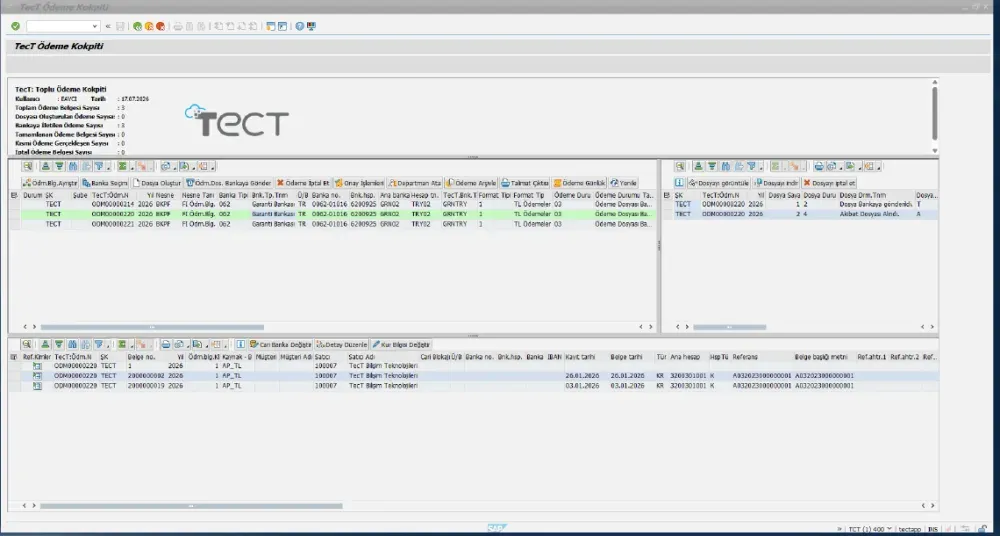1000x536 pixels.
Task: Sort ascending in the documents panel toolbar
Action: pos(45,343)
